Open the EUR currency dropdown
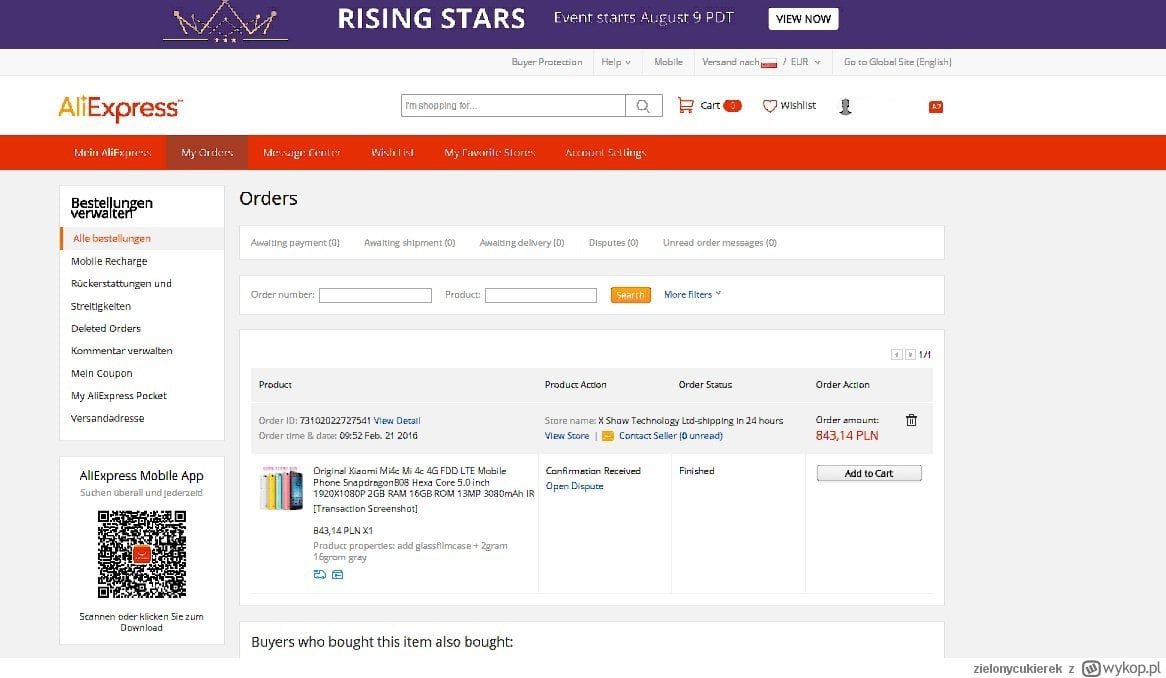Viewport: 1166px width, 678px height. (x=805, y=62)
